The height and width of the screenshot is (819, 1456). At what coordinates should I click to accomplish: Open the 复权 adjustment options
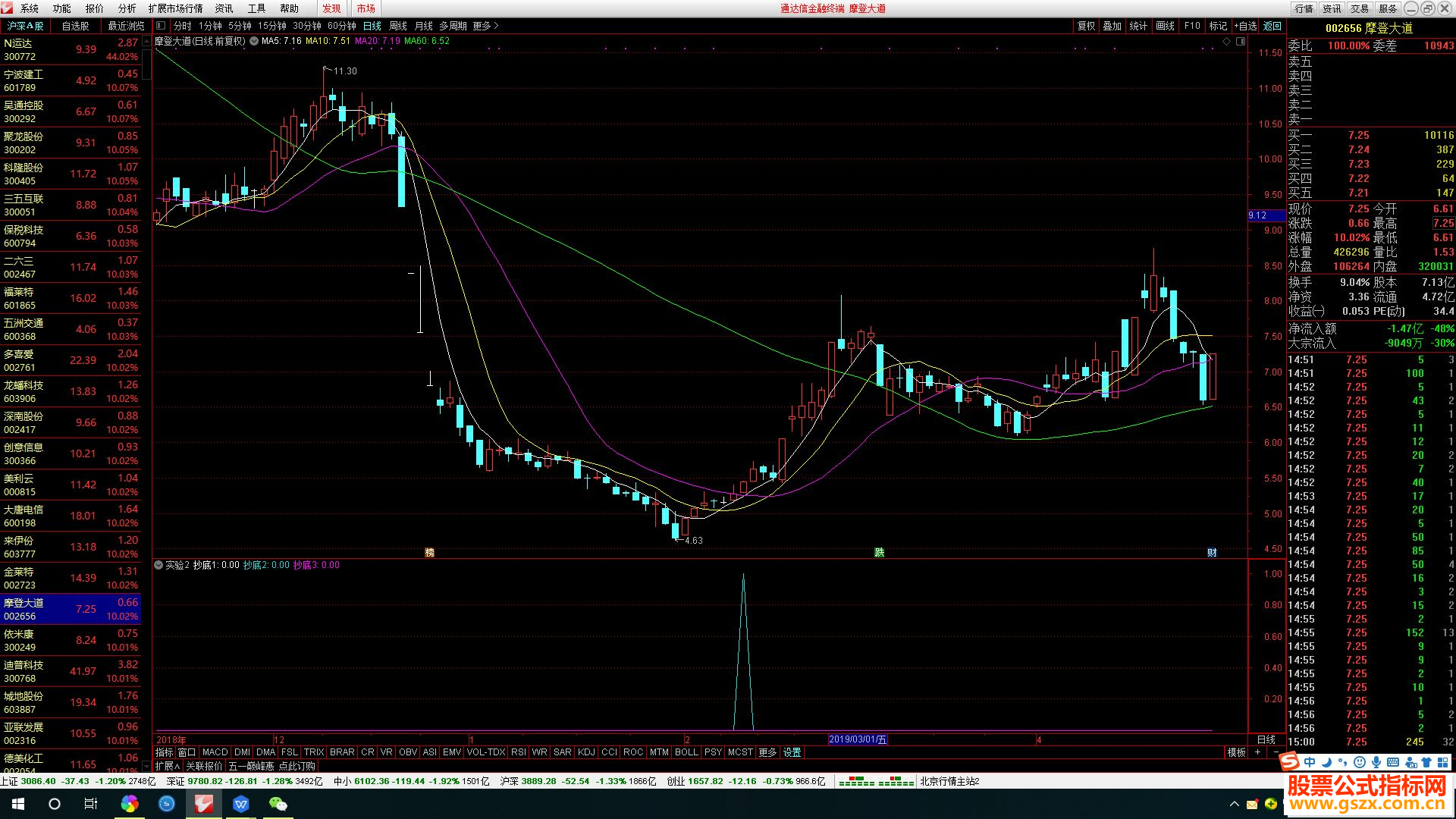tap(1086, 26)
